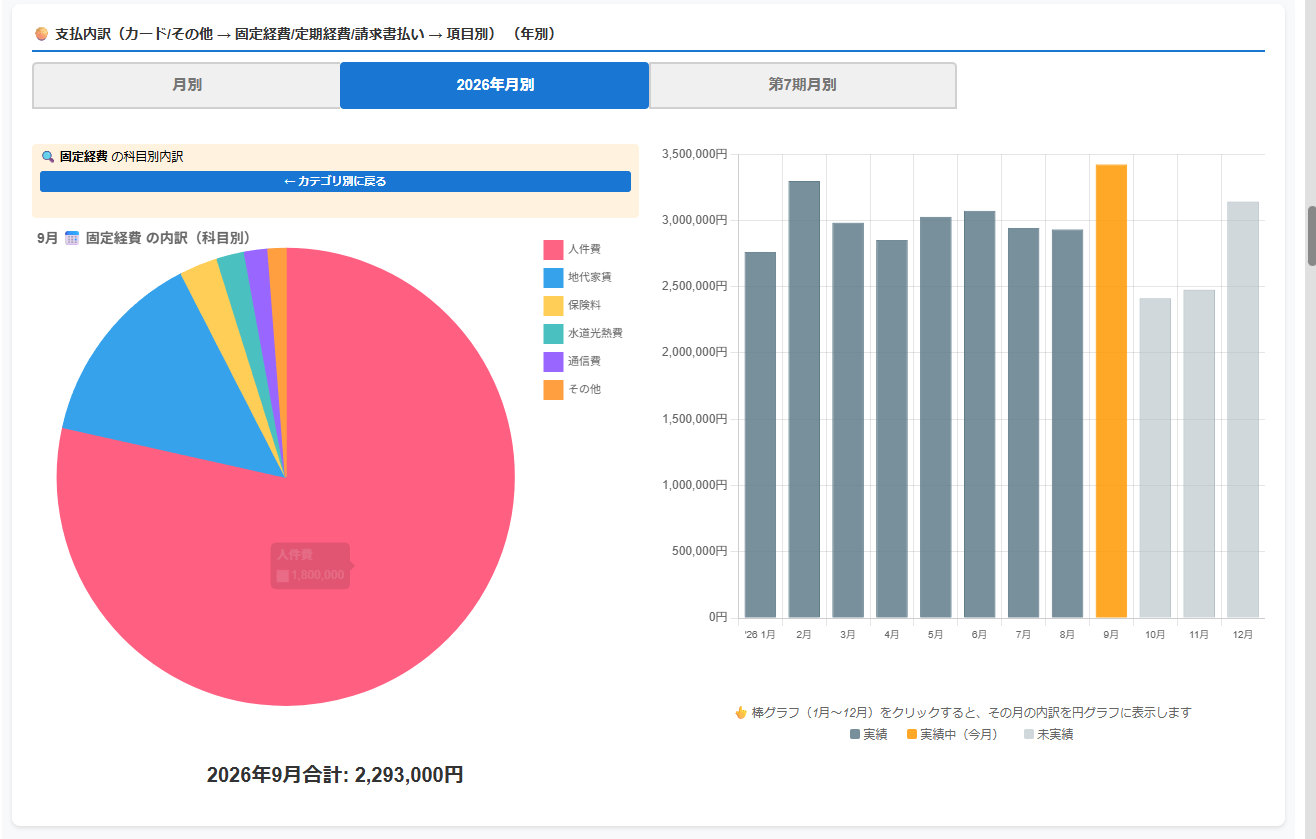Image resolution: width=1316 pixels, height=839 pixels.
Task: Click the 1月 bar in bar chart
Action: point(760,435)
